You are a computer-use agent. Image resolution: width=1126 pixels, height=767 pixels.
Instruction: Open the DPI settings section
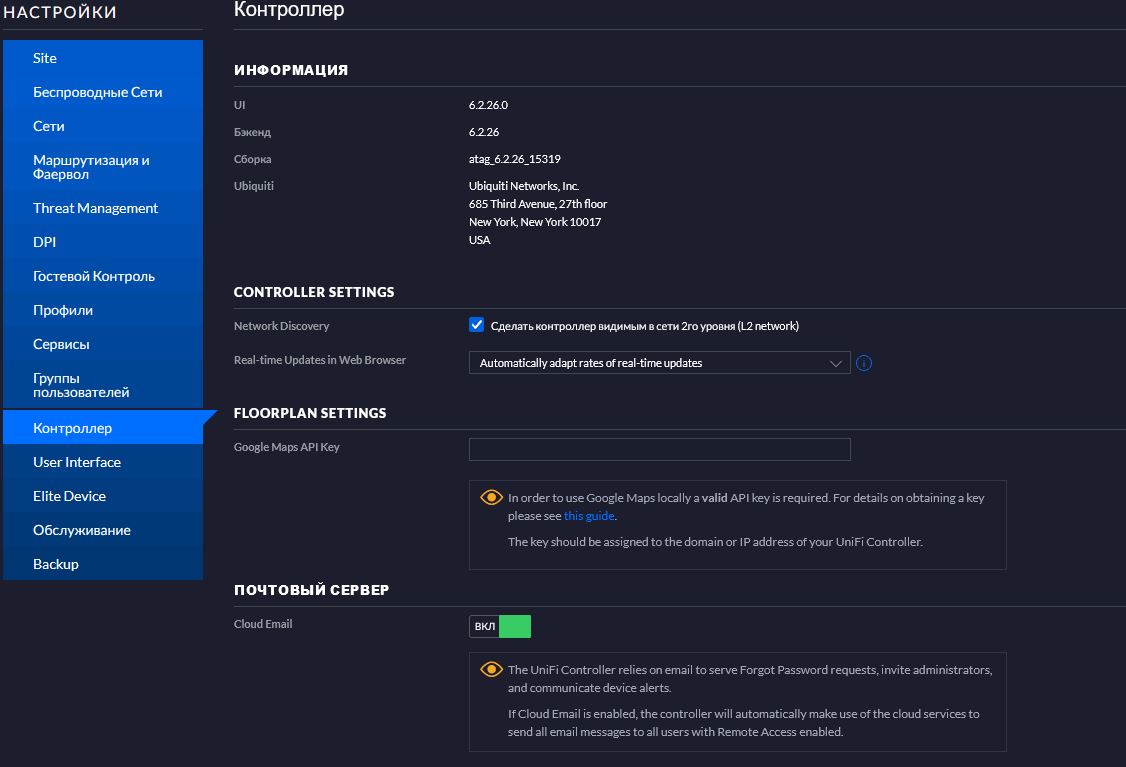pos(103,242)
